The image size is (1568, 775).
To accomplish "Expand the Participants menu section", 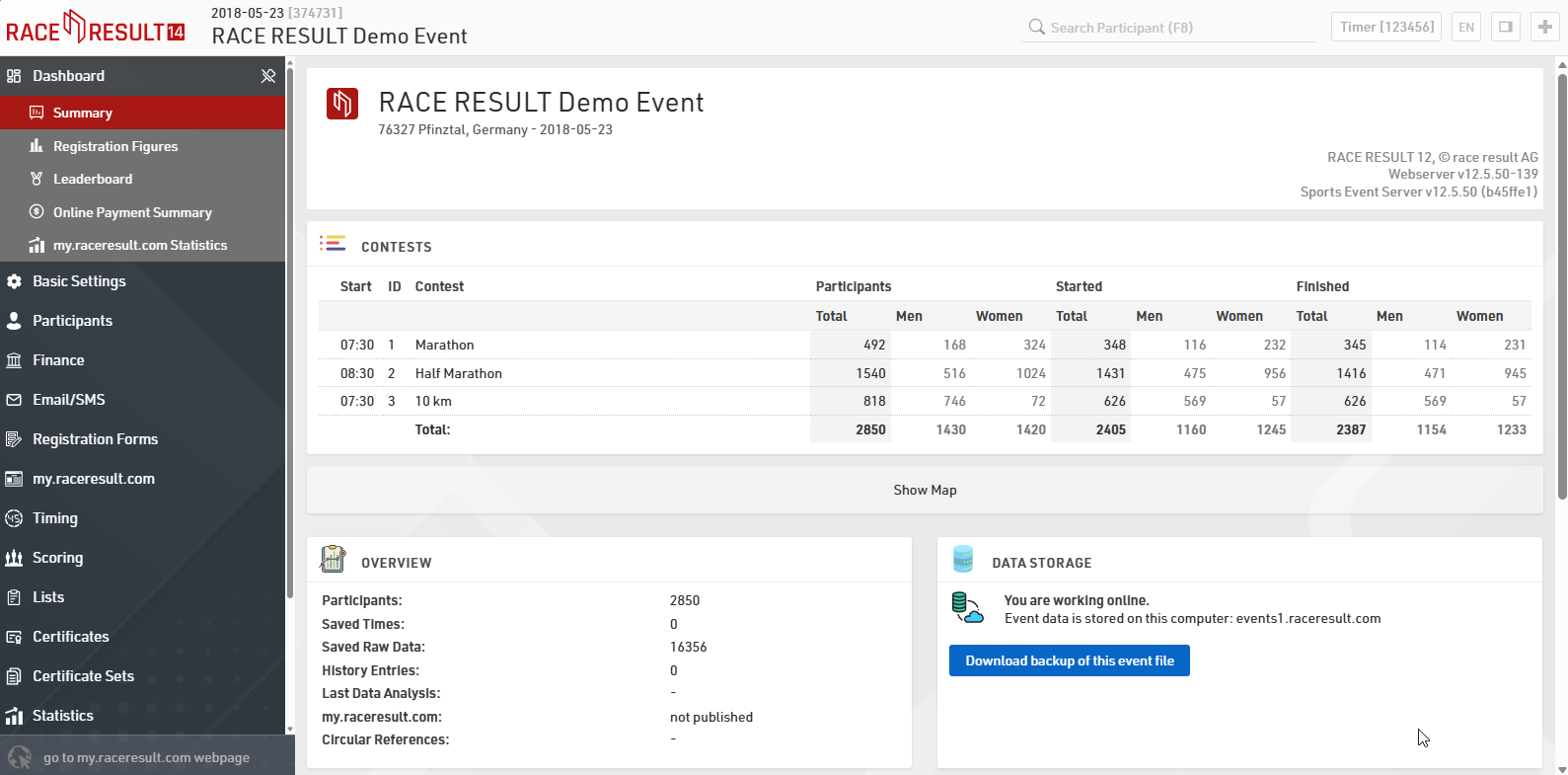I will [x=72, y=321].
